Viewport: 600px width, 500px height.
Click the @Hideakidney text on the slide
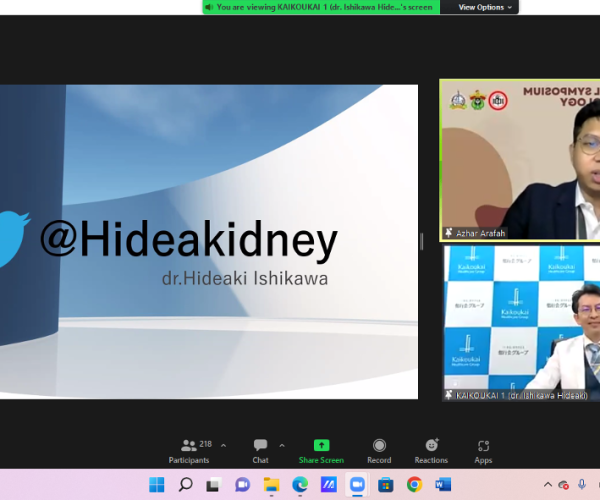pyautogui.click(x=189, y=240)
